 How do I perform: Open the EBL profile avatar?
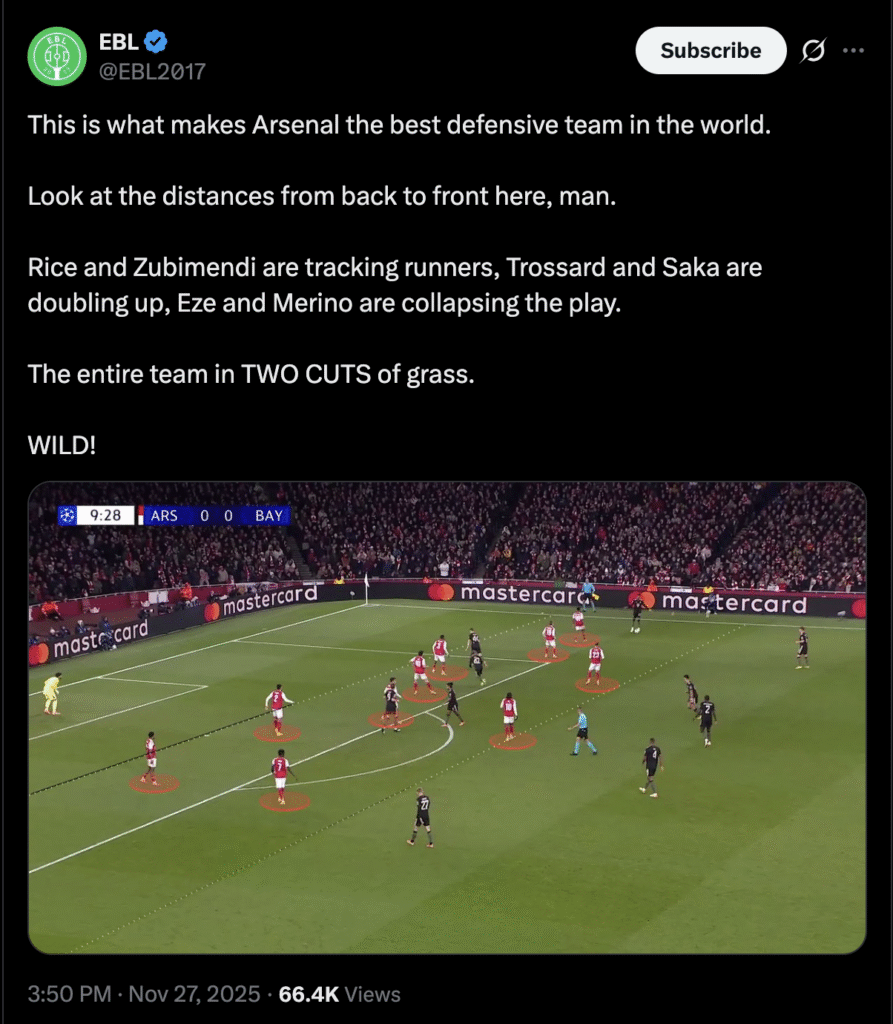tap(57, 56)
